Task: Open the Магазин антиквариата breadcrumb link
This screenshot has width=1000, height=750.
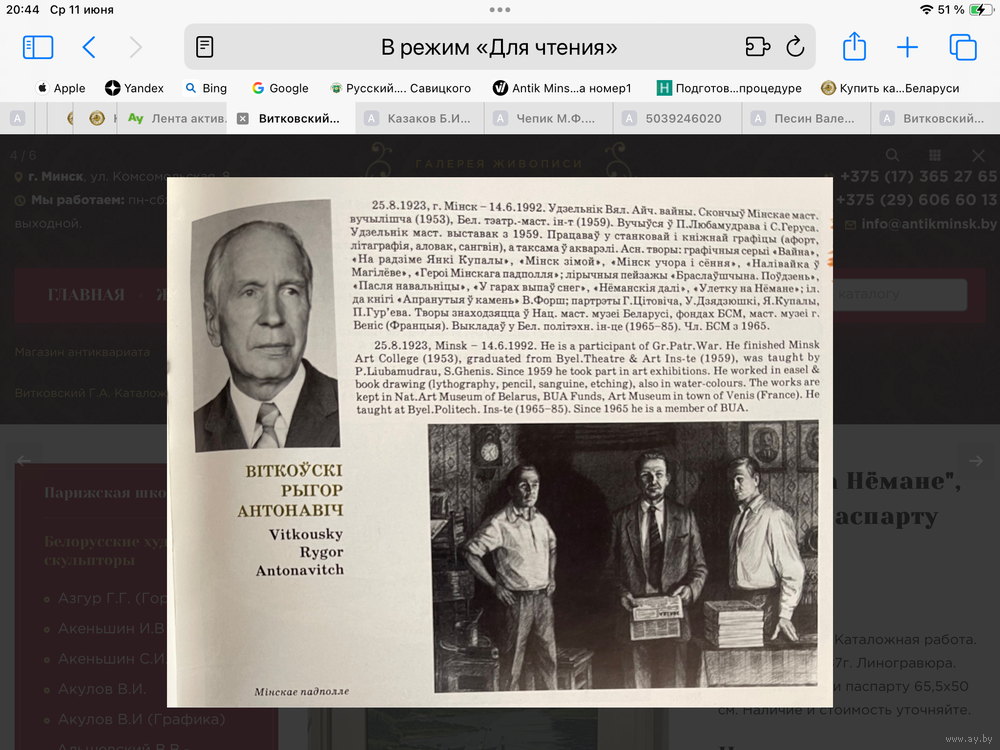Action: 82,352
